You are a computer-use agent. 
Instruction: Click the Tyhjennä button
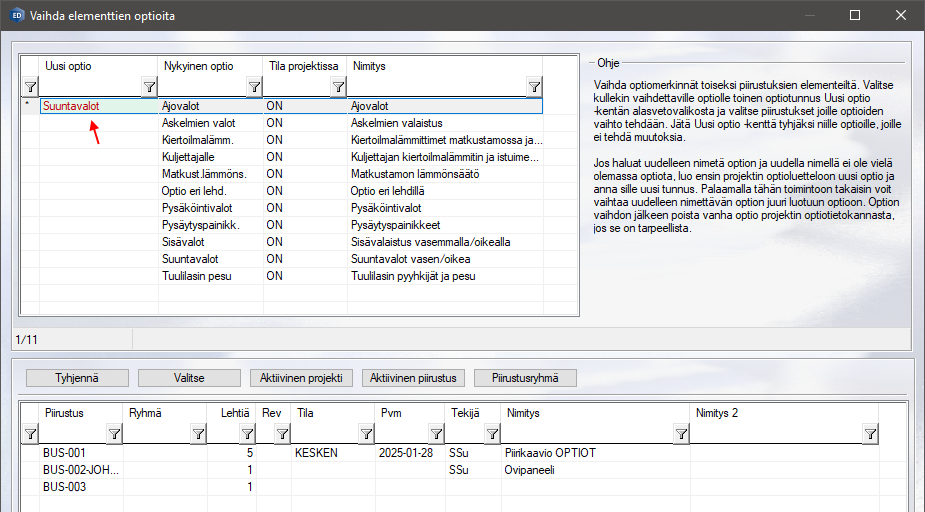point(78,378)
